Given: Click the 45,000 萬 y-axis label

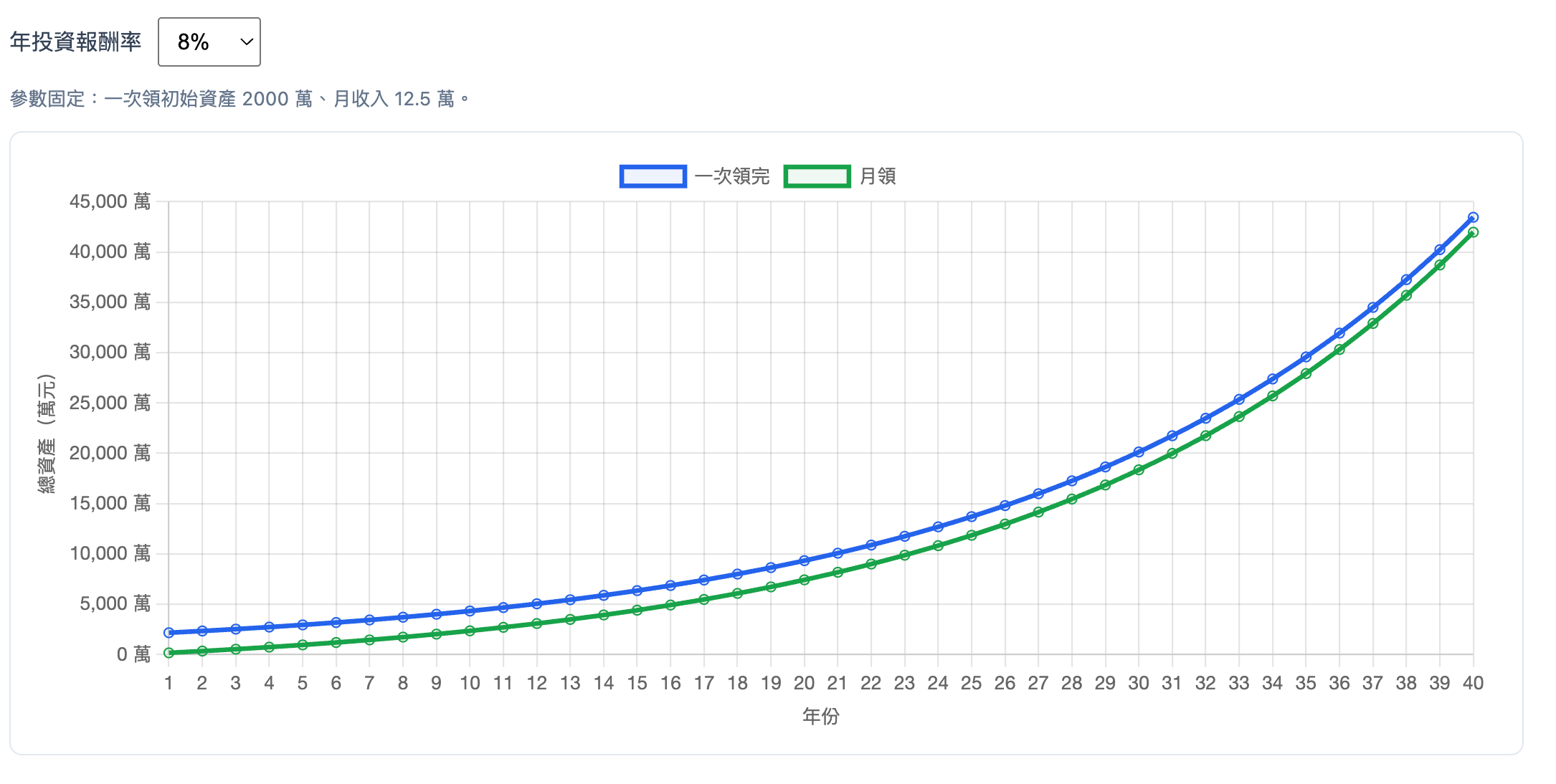Looking at the screenshot, I should (110, 201).
